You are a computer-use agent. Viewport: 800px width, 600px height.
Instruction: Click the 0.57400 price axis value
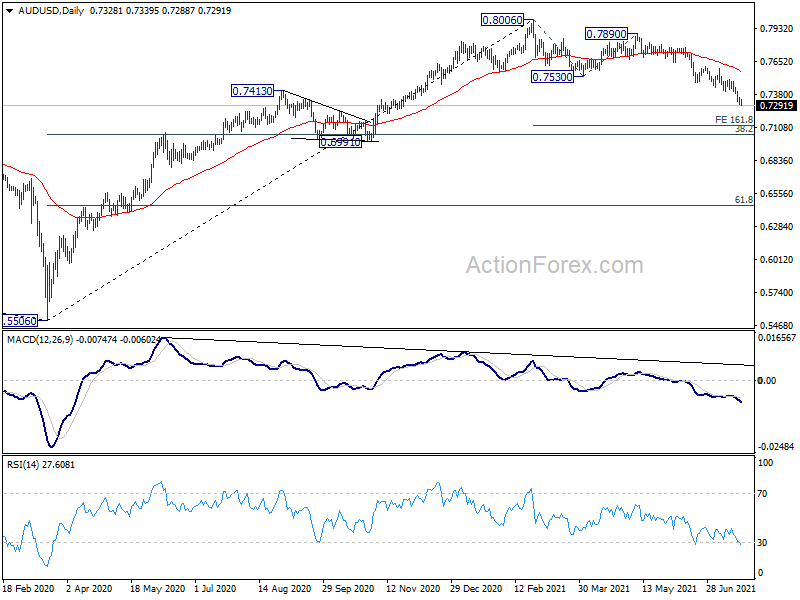point(777,293)
